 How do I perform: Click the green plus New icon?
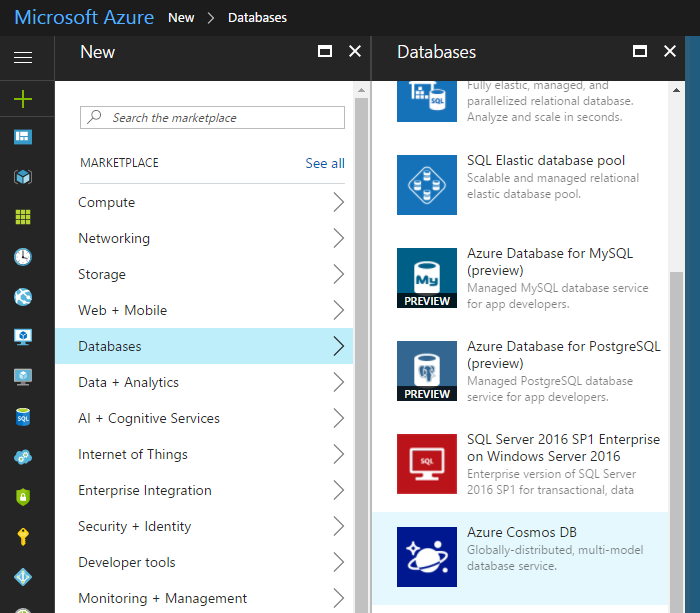23,99
